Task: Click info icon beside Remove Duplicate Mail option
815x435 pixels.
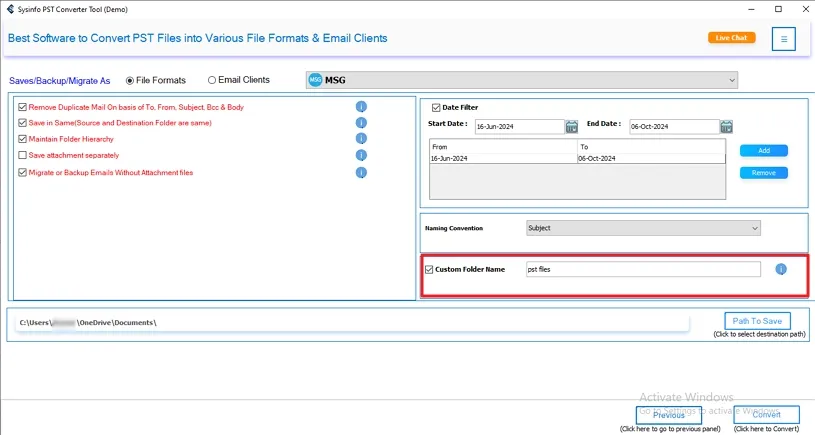Action: click(361, 107)
